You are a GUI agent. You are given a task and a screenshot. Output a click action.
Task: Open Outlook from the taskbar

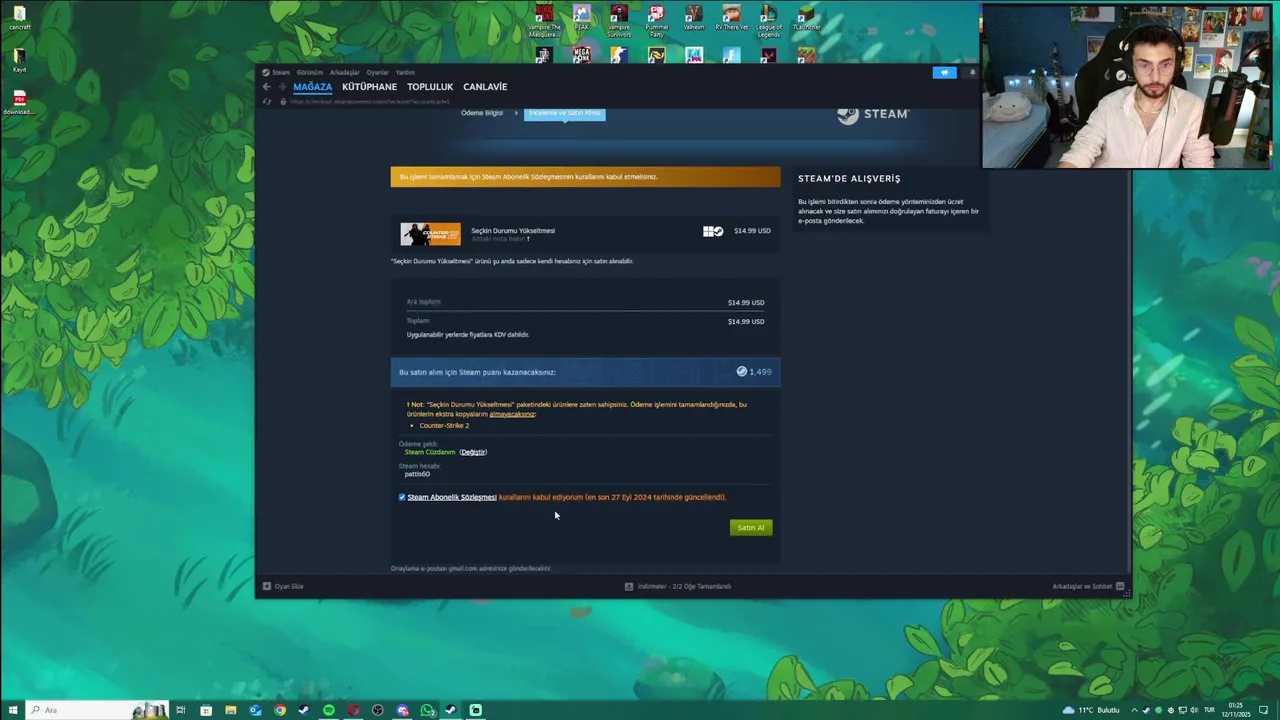point(255,710)
